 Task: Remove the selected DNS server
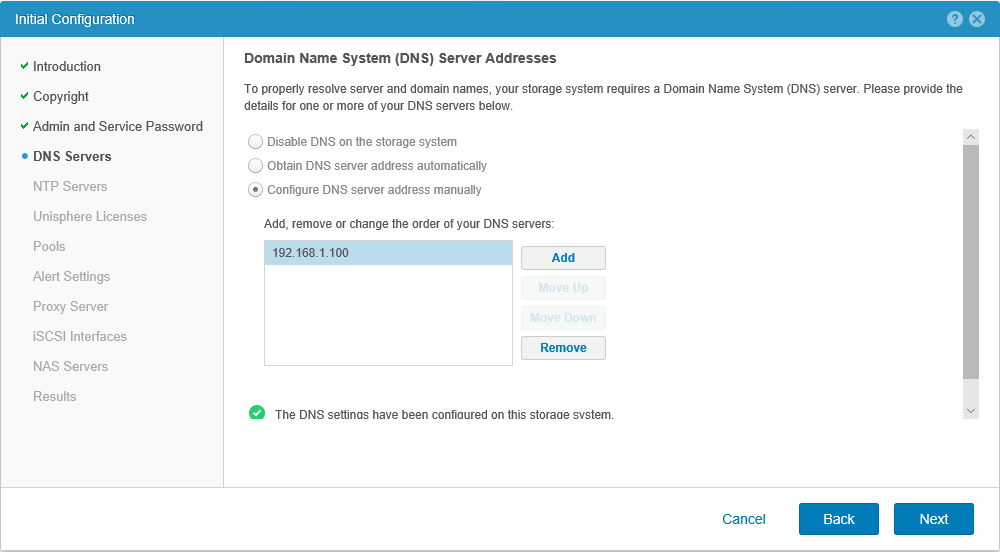click(x=563, y=347)
